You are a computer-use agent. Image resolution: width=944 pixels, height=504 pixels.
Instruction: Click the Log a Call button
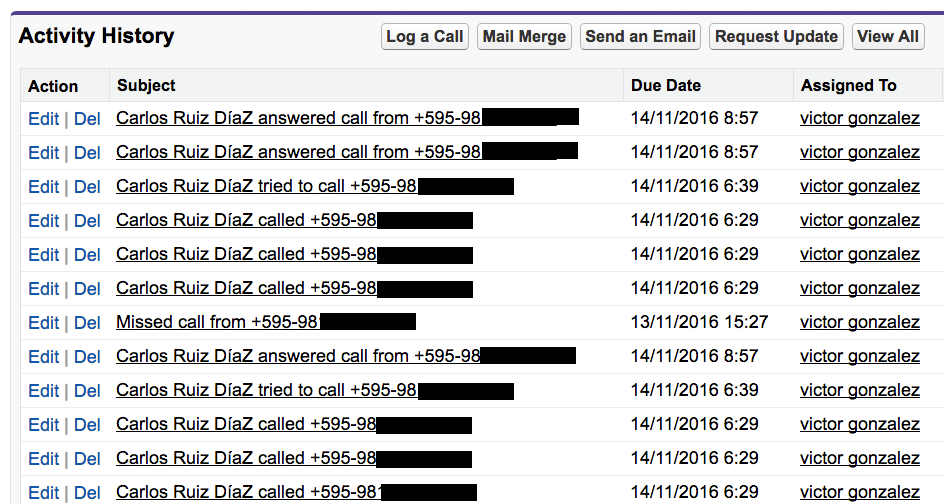424,37
